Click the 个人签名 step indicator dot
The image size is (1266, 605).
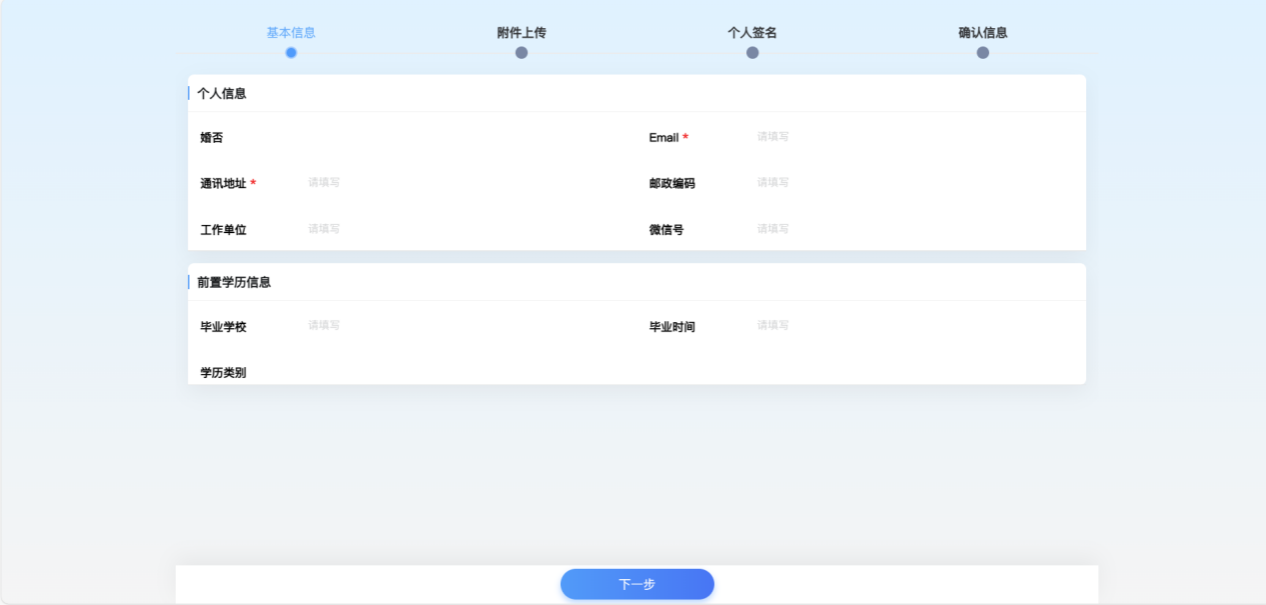tap(752, 51)
